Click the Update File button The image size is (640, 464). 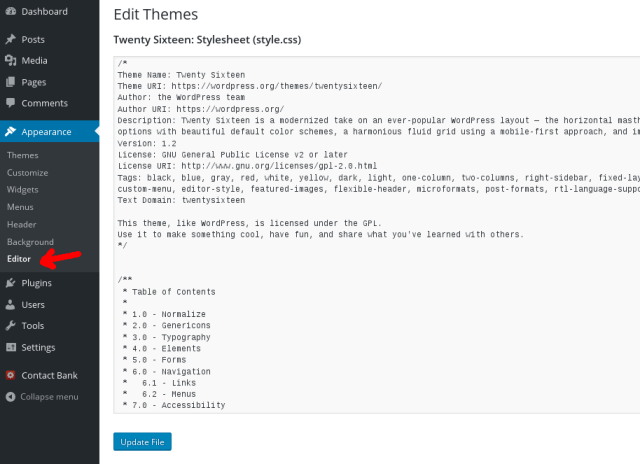point(142,442)
